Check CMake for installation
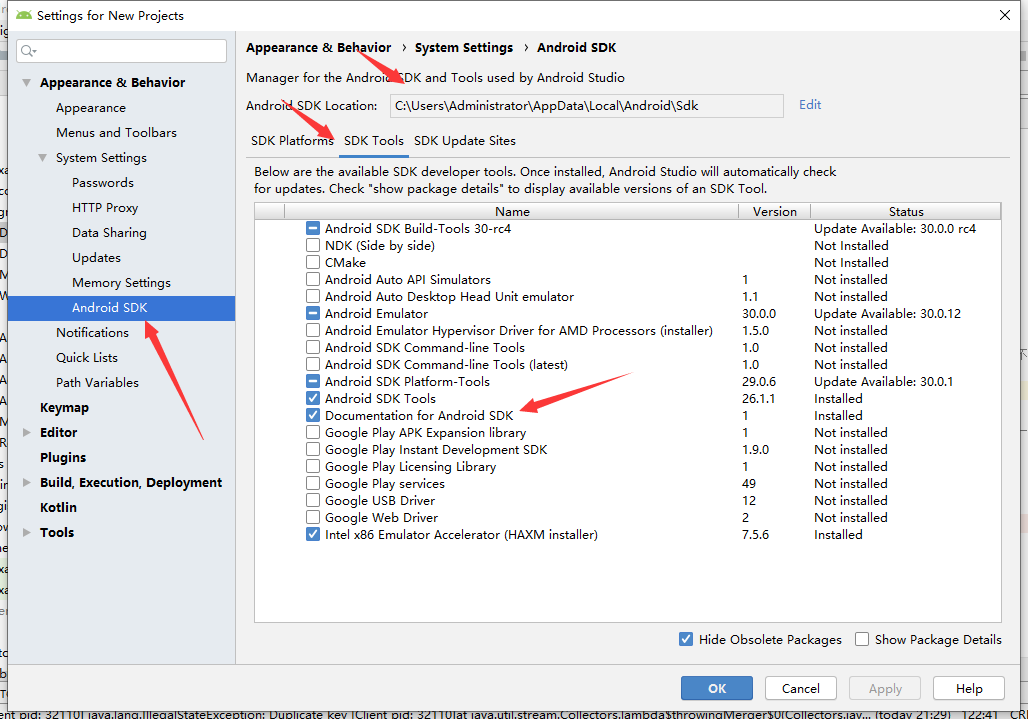The width and height of the screenshot is (1028, 719). click(x=311, y=262)
